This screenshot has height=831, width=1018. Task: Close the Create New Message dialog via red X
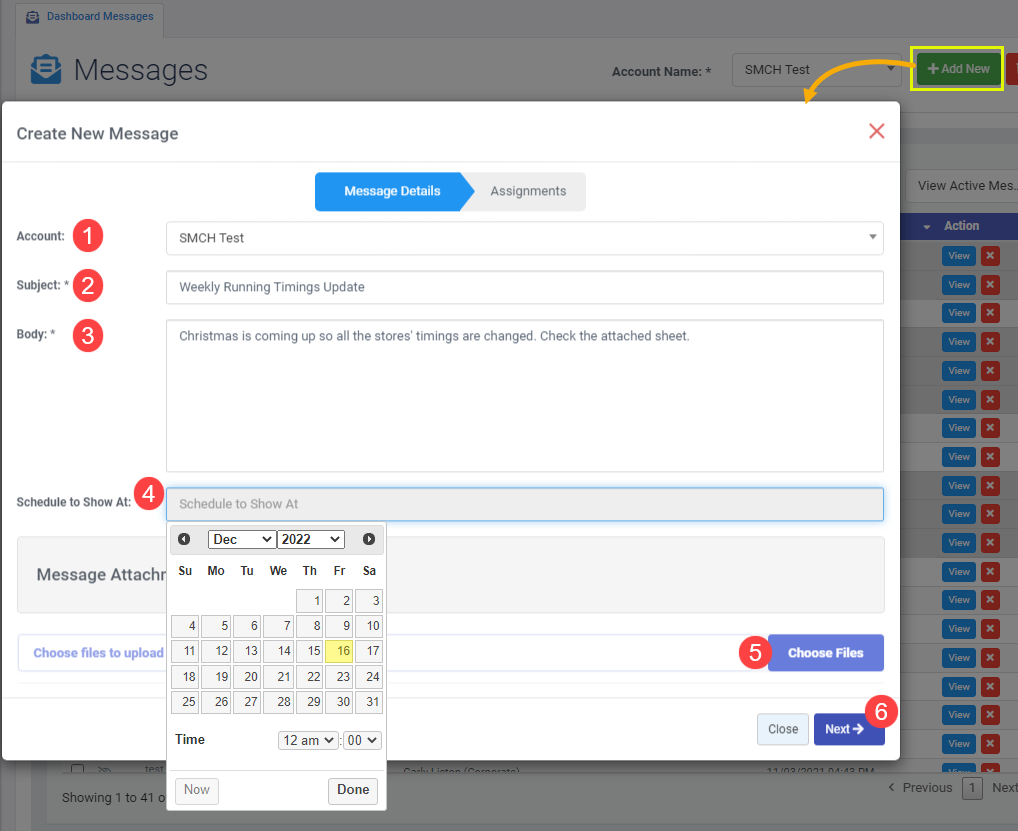click(x=877, y=131)
